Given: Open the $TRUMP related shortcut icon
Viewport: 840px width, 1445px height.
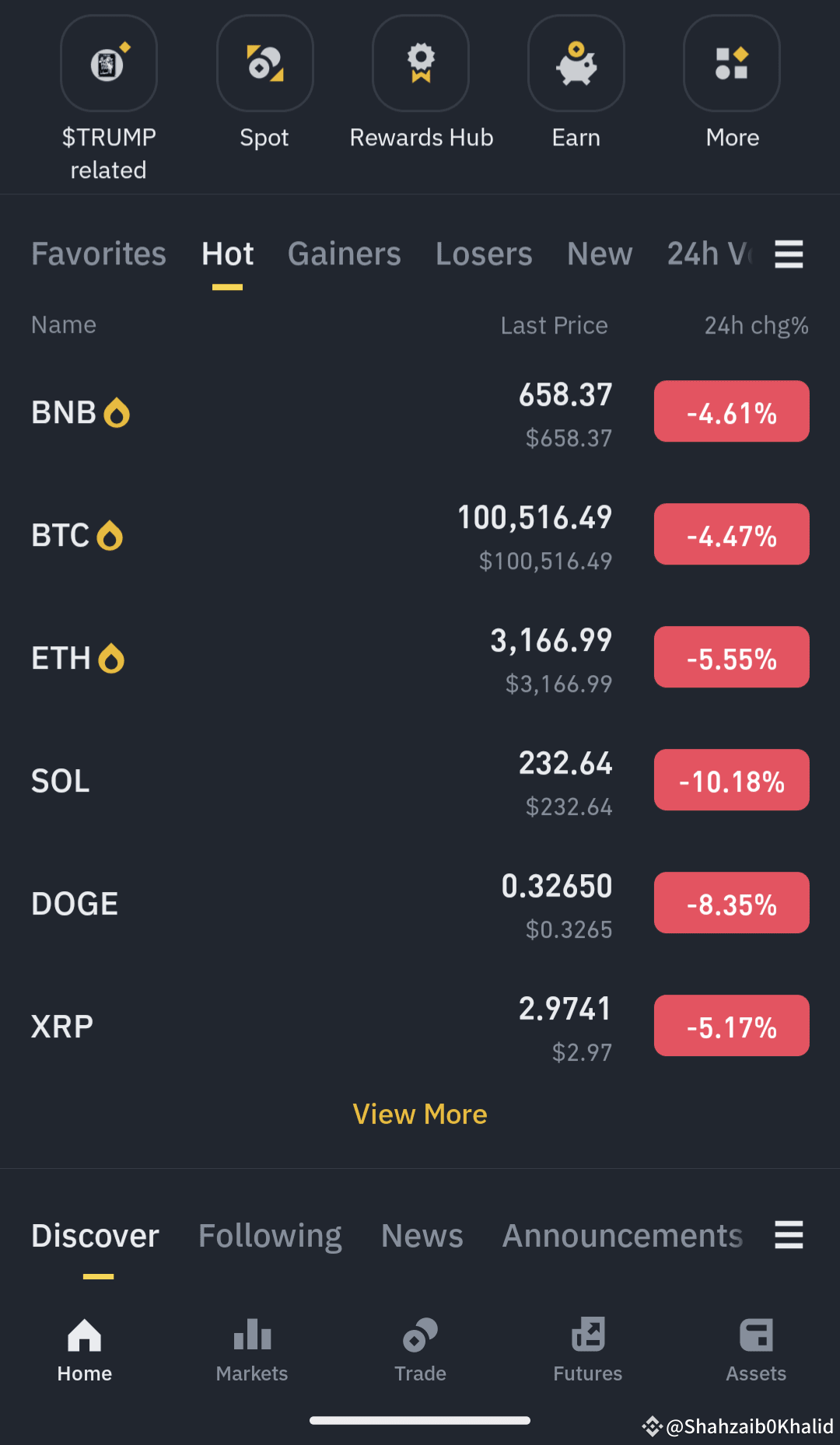Looking at the screenshot, I should (x=109, y=64).
